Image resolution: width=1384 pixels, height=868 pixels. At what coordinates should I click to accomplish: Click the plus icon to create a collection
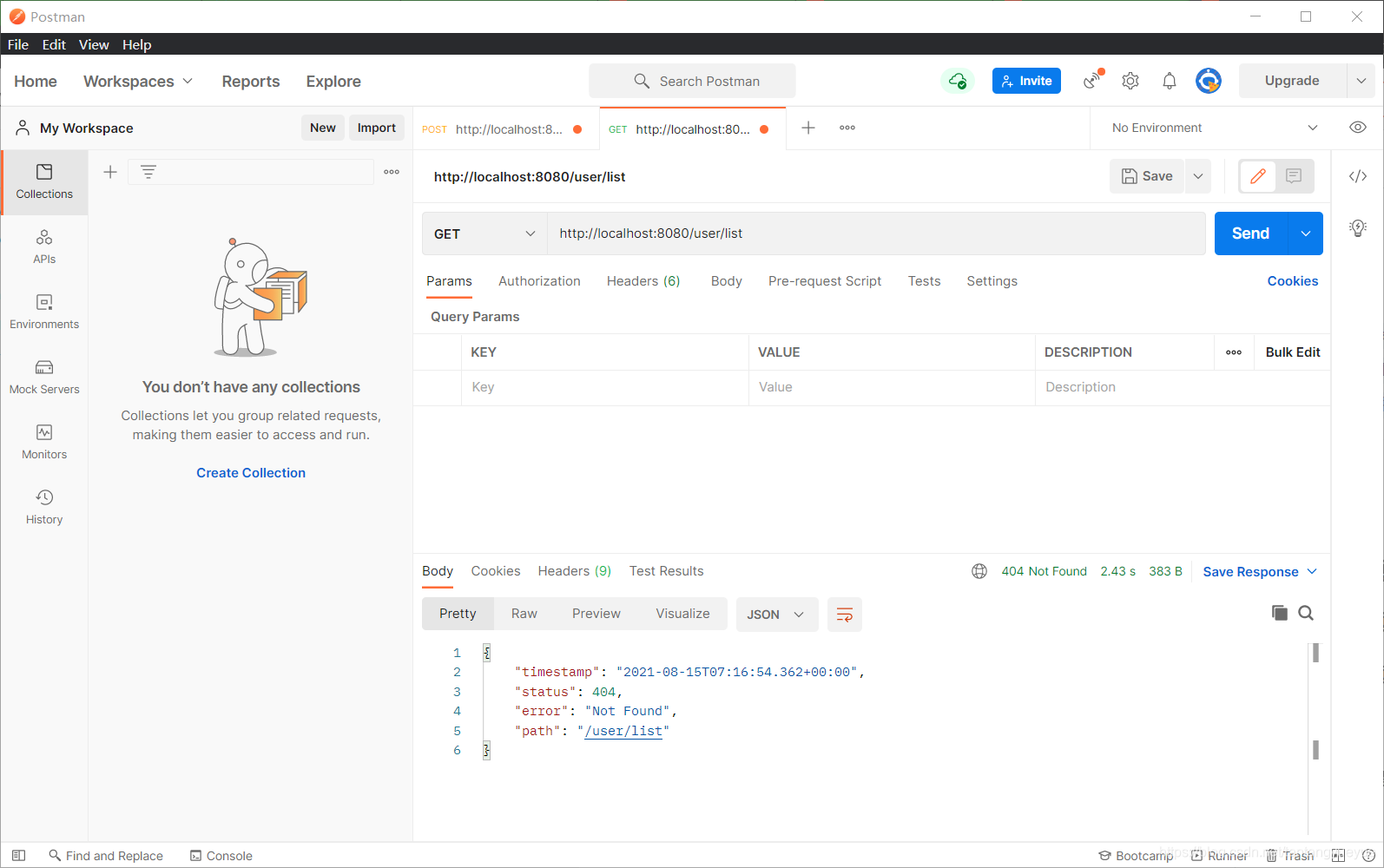(x=110, y=172)
